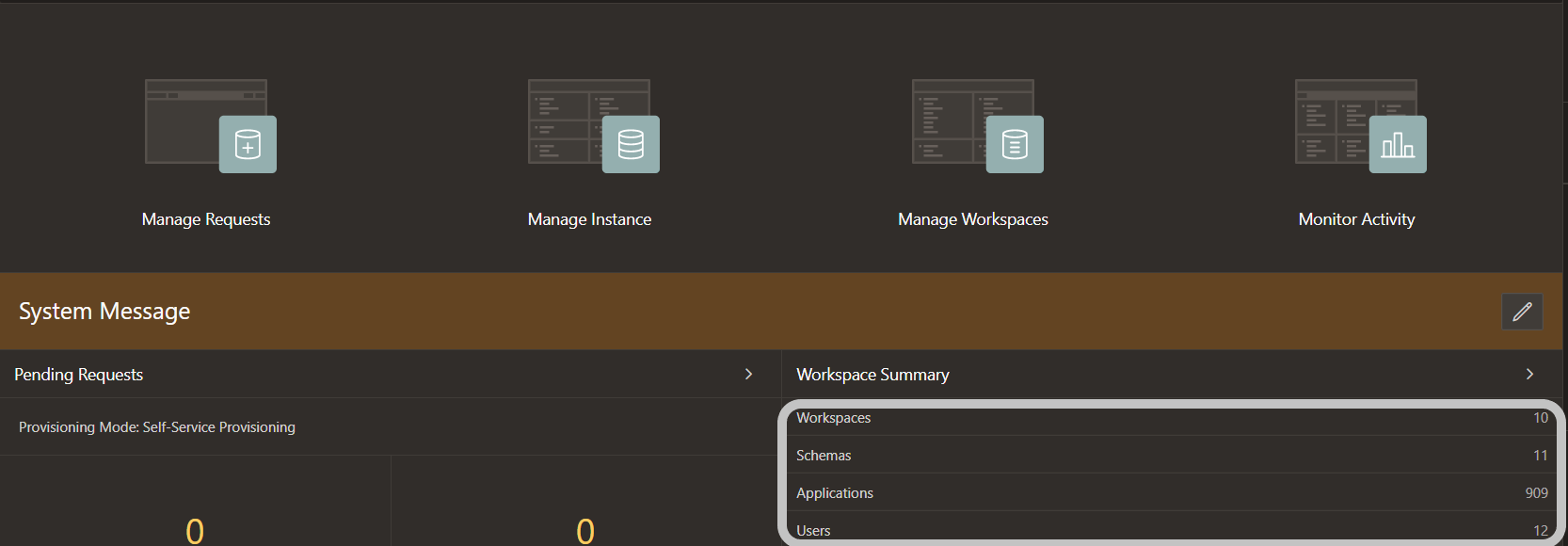Click the Applications count 909
Viewport: 1568px width, 546px height.
point(1537,493)
